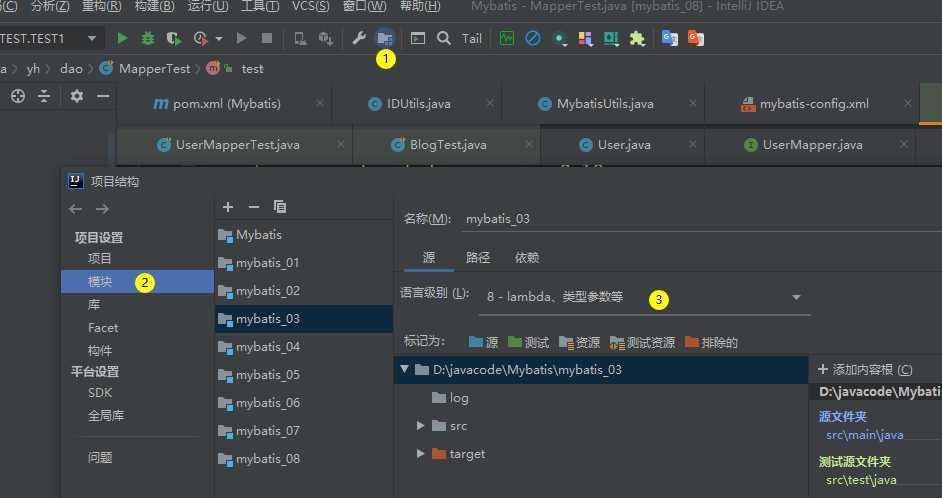Select the mybatis_08 module
This screenshot has width=942, height=498.
pos(304,459)
